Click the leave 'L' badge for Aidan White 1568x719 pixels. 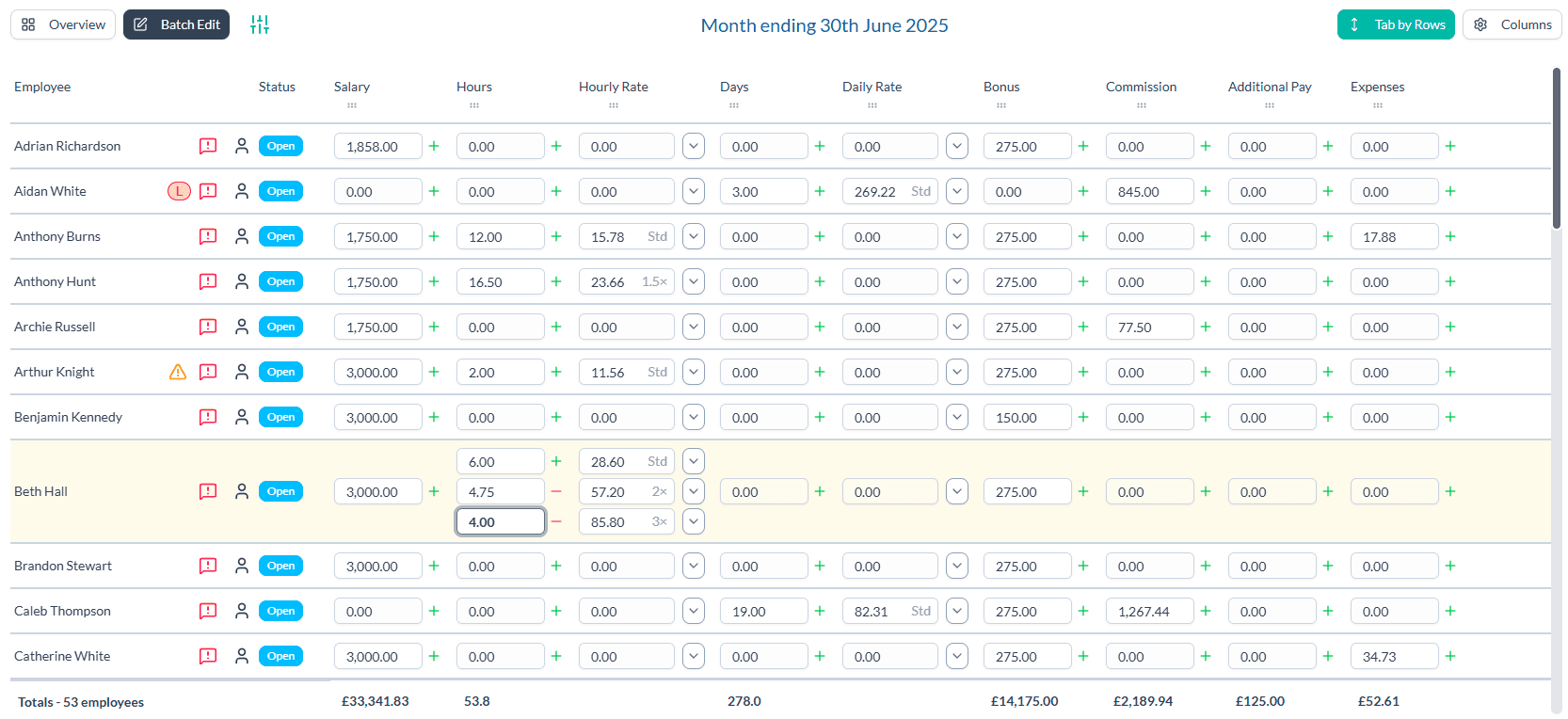(x=179, y=191)
